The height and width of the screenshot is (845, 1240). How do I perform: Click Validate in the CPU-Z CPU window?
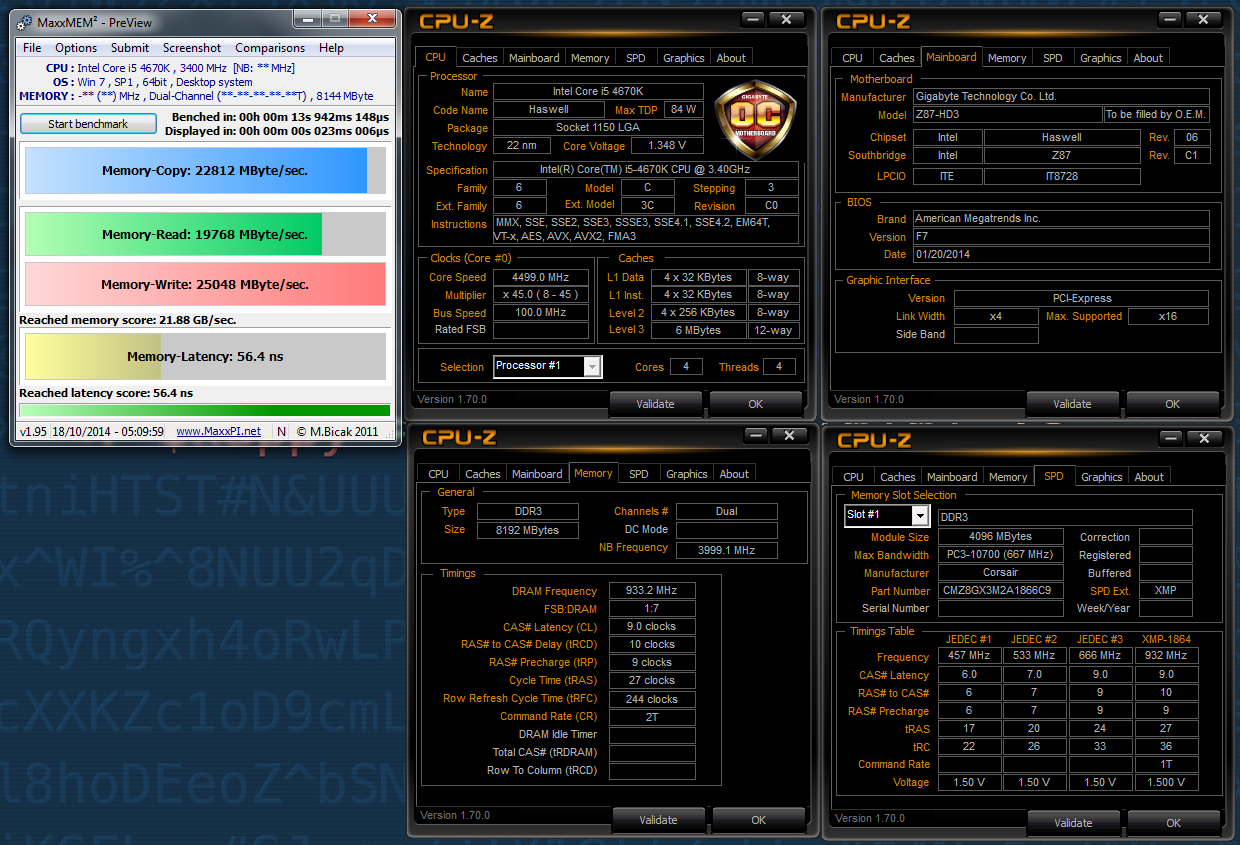tap(656, 404)
